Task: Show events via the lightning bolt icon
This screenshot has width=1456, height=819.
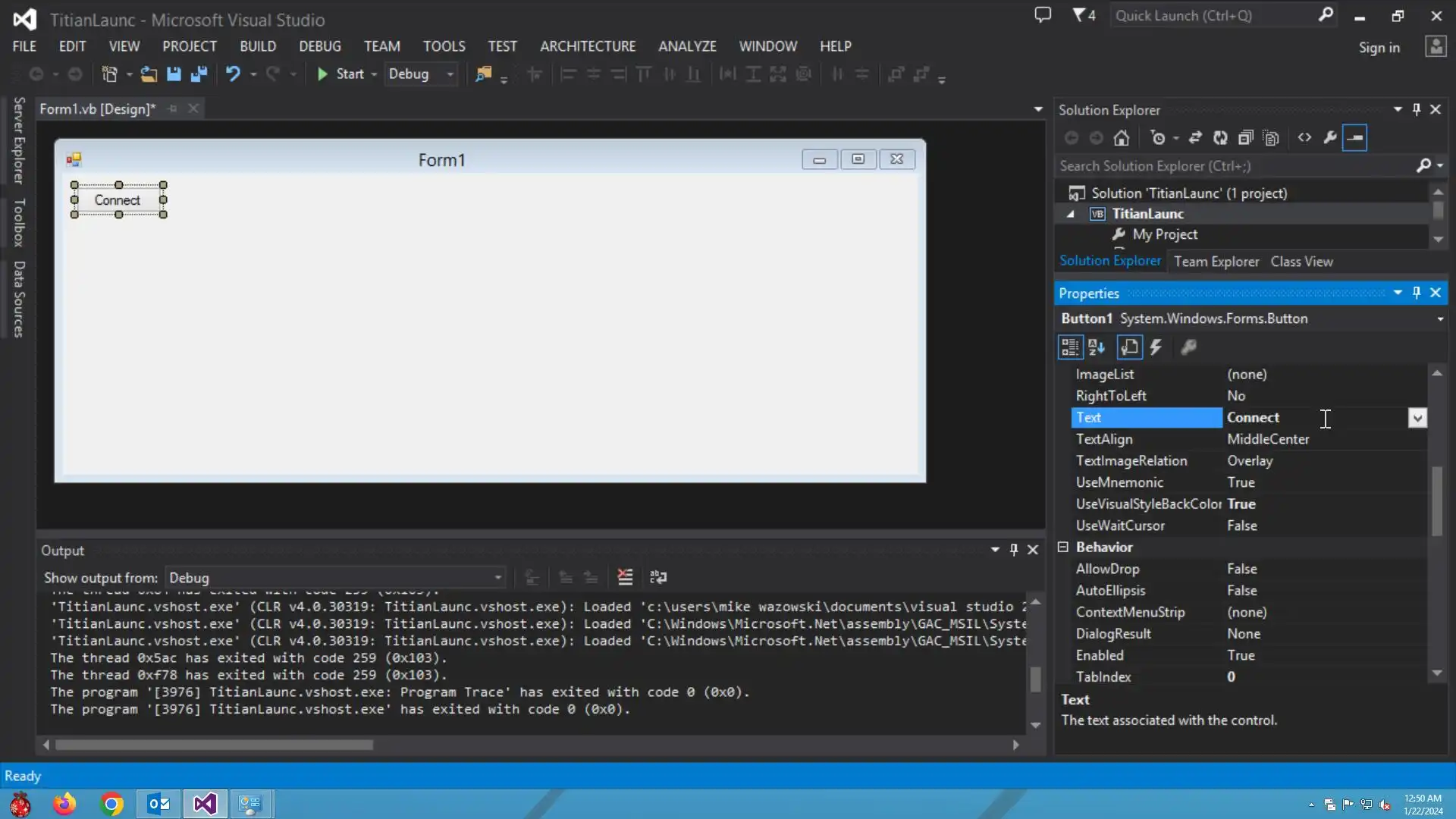Action: [1156, 347]
